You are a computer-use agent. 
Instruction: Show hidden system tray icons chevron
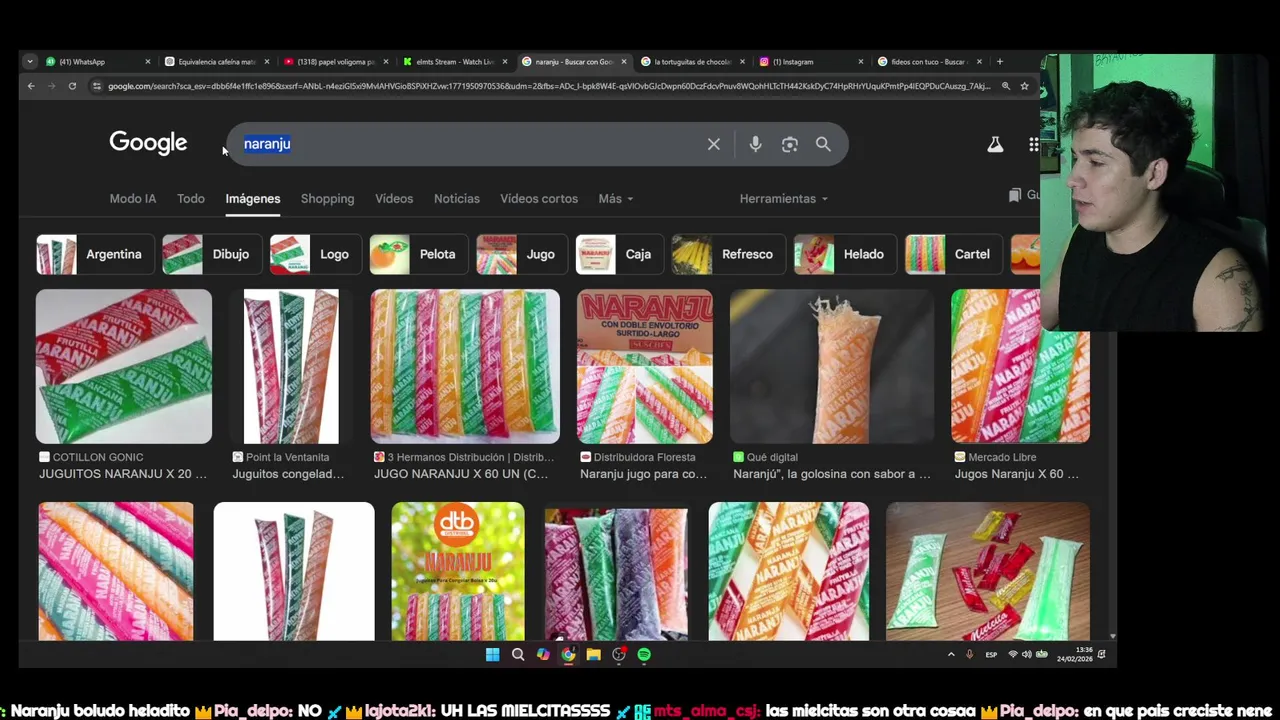pos(951,654)
